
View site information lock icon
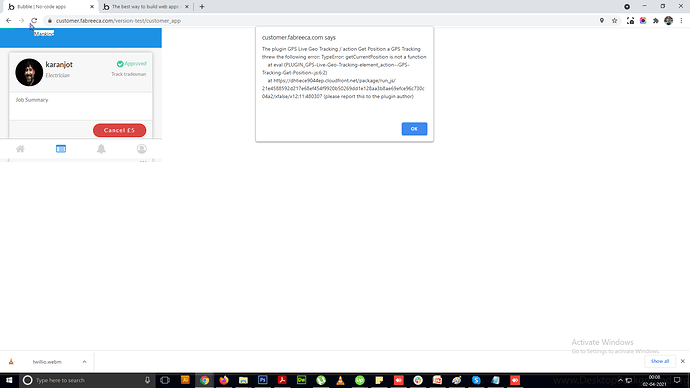click(x=50, y=21)
